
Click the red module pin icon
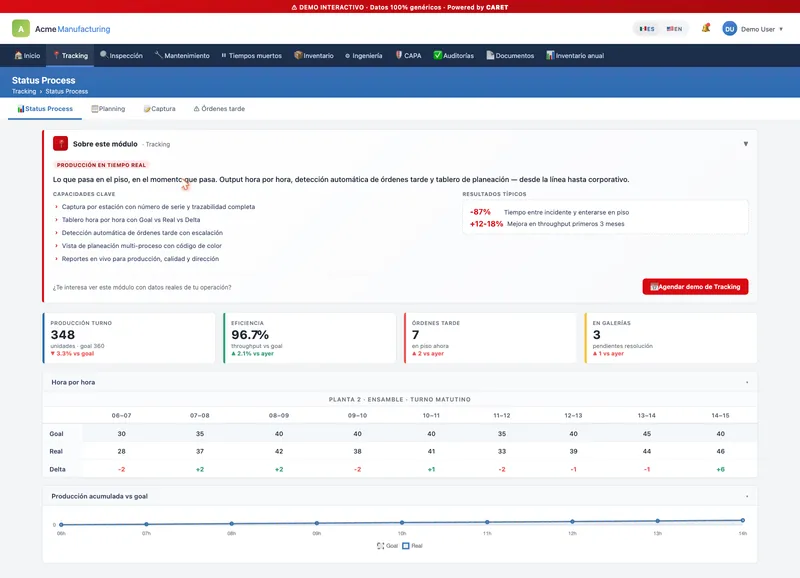pos(60,143)
